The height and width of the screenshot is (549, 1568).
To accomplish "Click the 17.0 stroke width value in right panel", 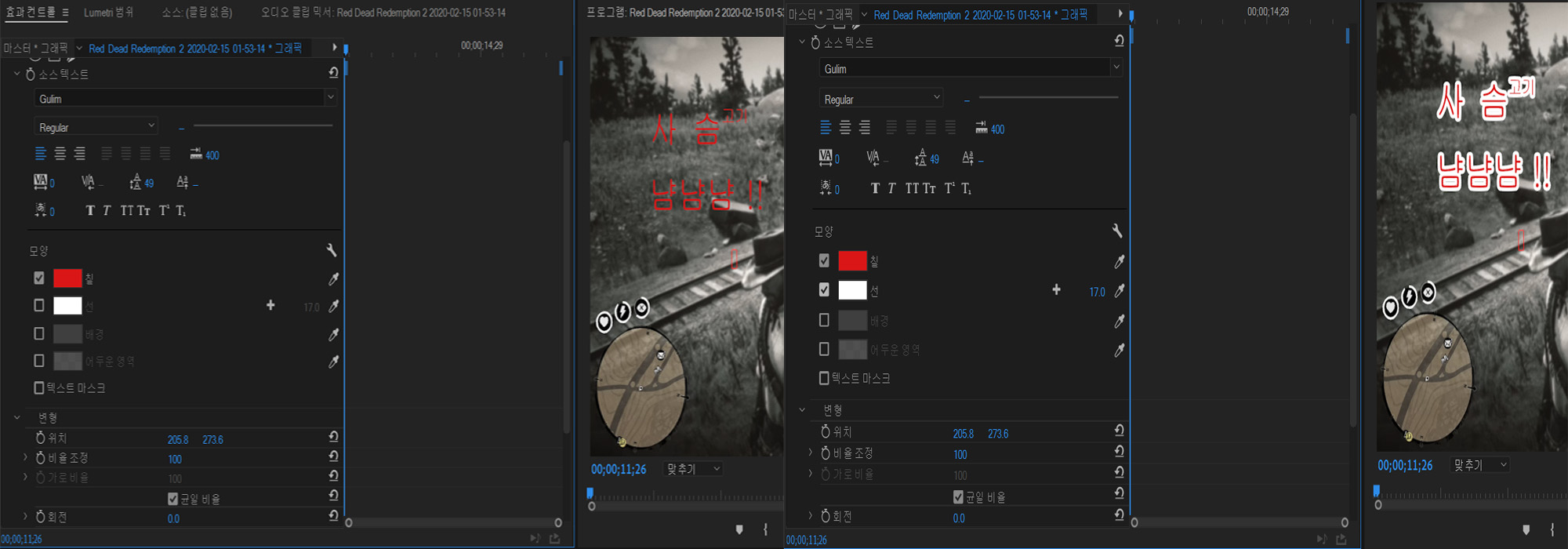I will (1097, 292).
